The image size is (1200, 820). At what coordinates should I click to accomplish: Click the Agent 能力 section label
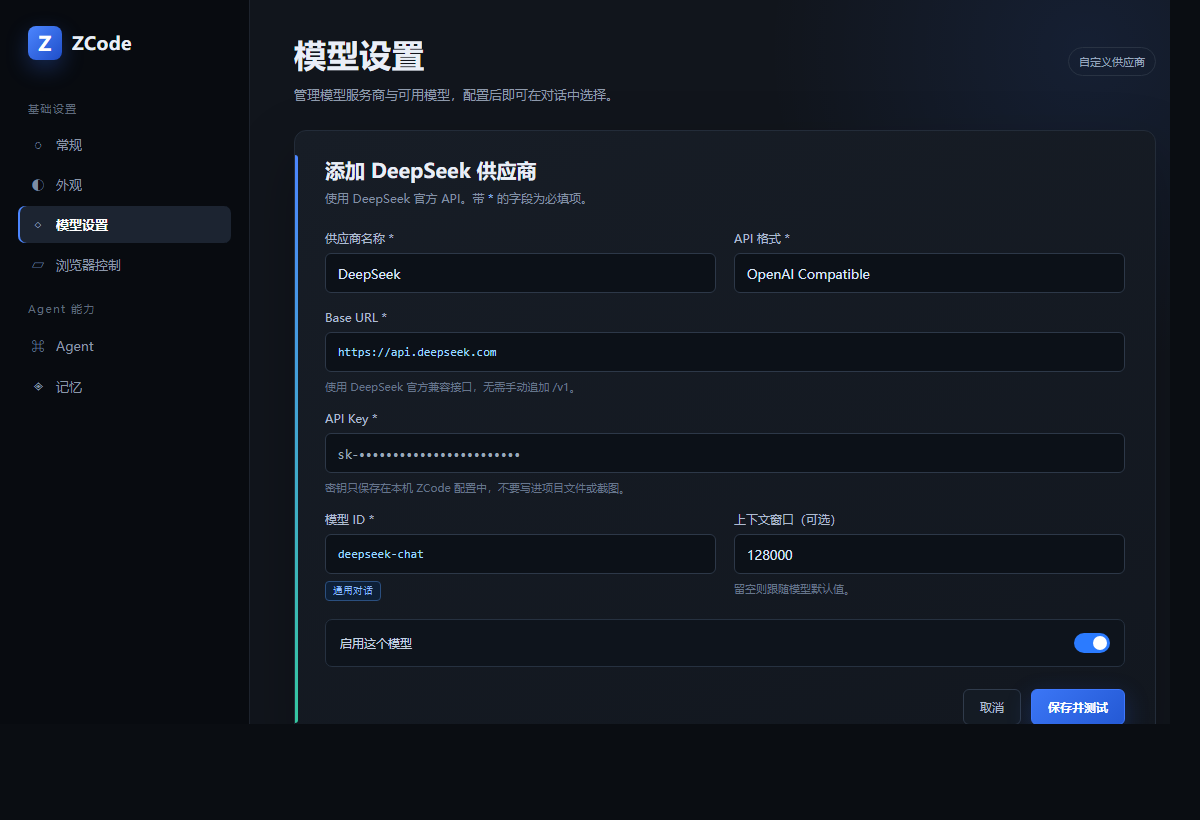point(61,310)
